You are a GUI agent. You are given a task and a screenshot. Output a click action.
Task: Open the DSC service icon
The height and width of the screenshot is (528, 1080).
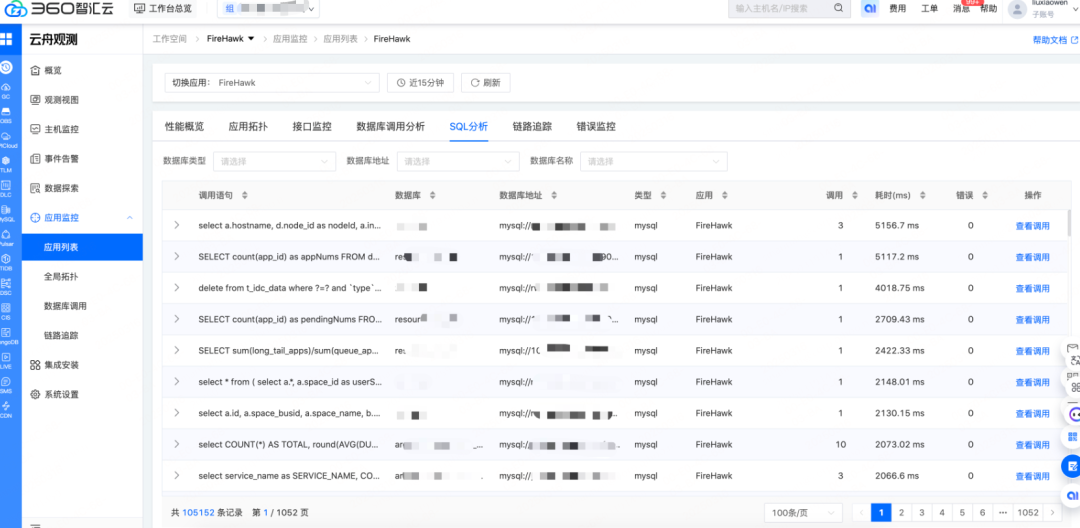(6, 286)
